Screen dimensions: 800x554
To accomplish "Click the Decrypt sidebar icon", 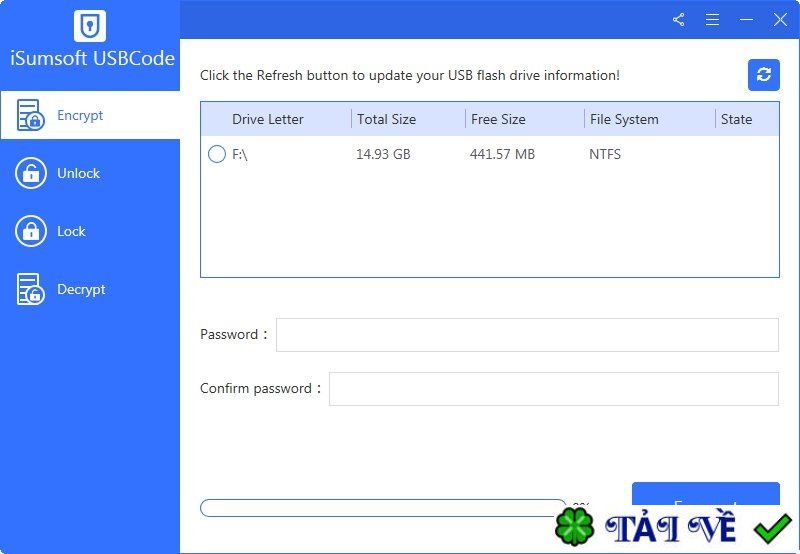I will click(30, 289).
